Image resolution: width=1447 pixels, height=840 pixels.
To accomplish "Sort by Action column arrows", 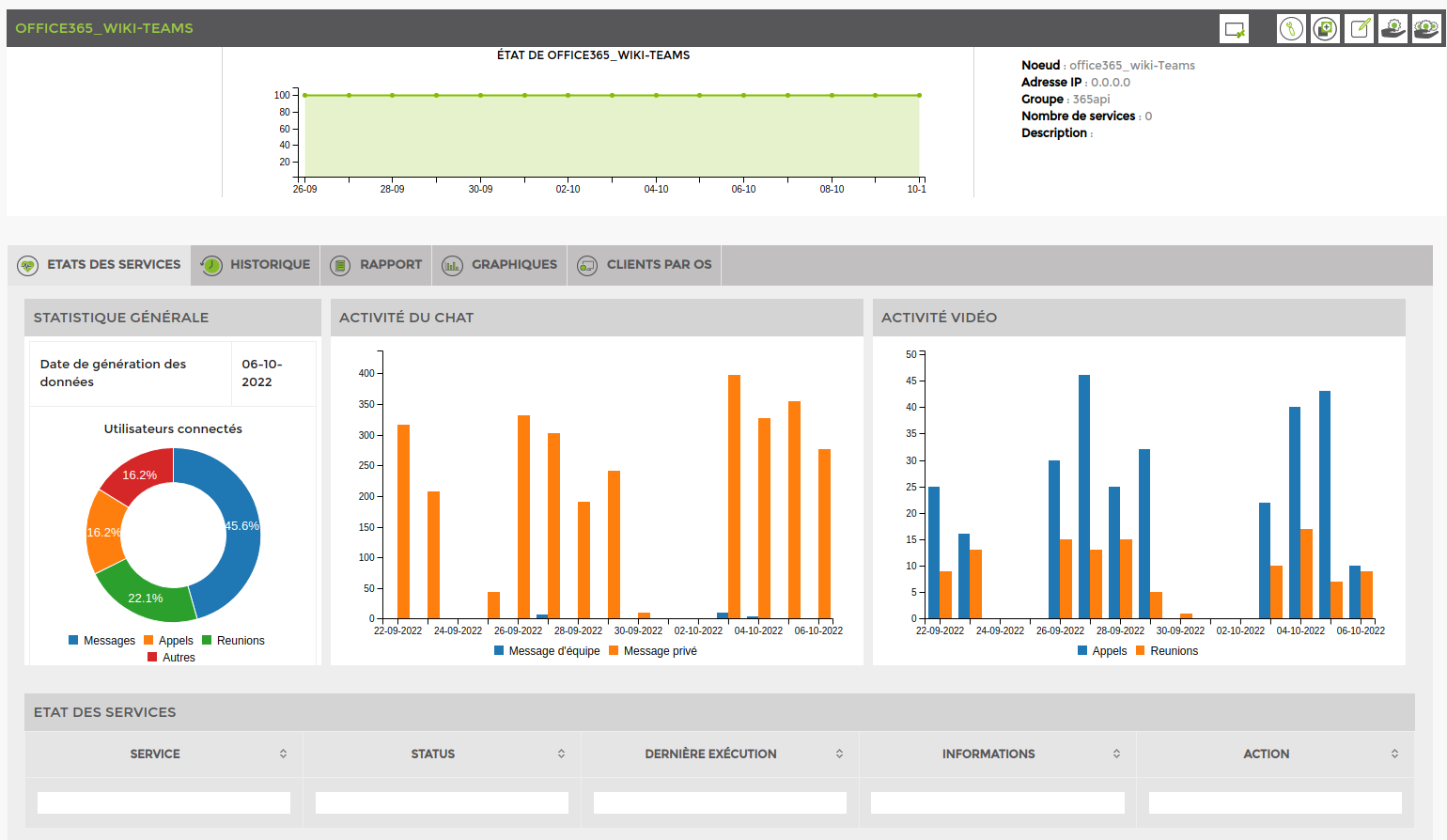I will pos(1394,754).
